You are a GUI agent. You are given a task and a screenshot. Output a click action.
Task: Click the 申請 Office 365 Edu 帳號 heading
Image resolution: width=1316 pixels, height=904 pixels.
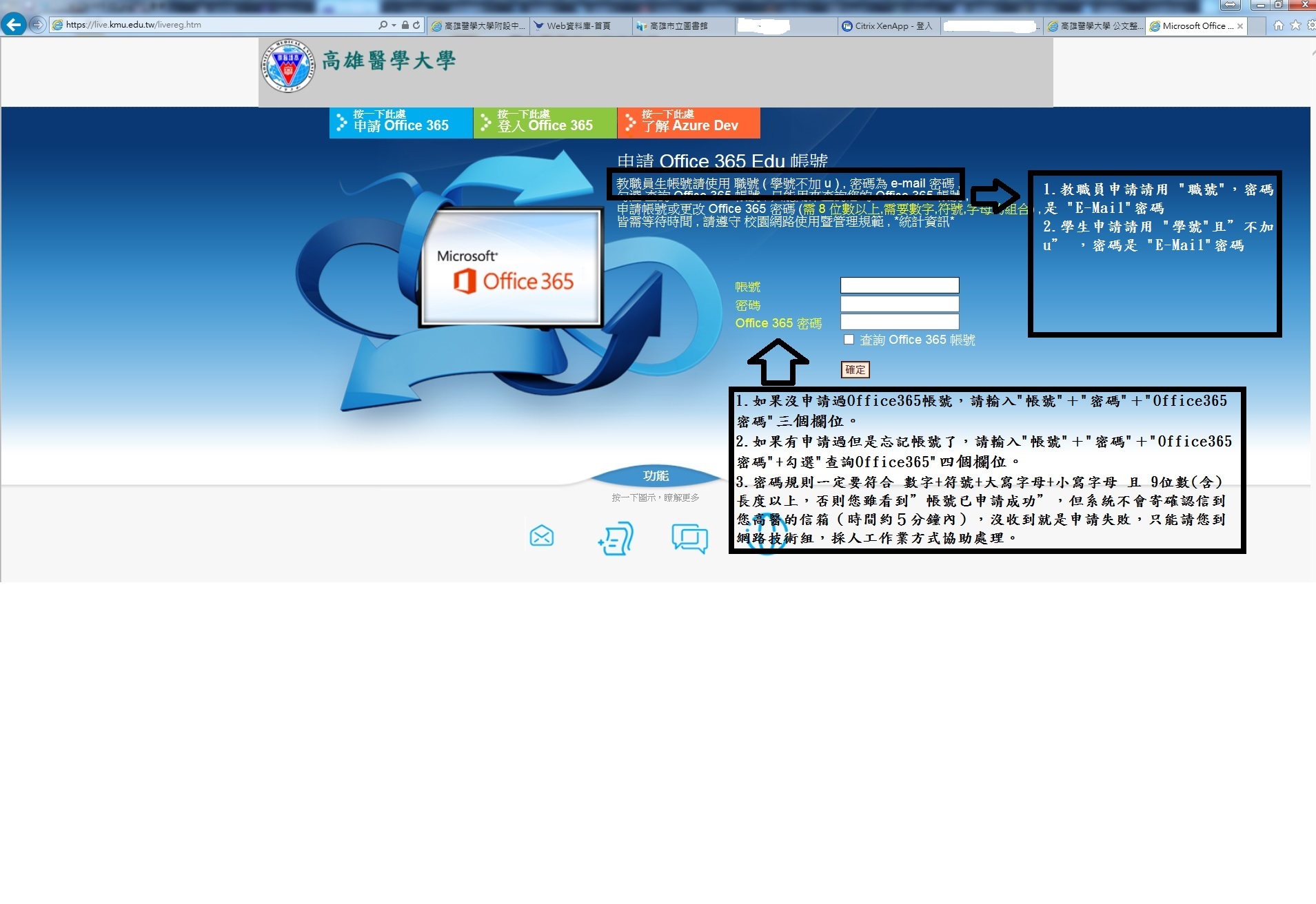point(722,161)
